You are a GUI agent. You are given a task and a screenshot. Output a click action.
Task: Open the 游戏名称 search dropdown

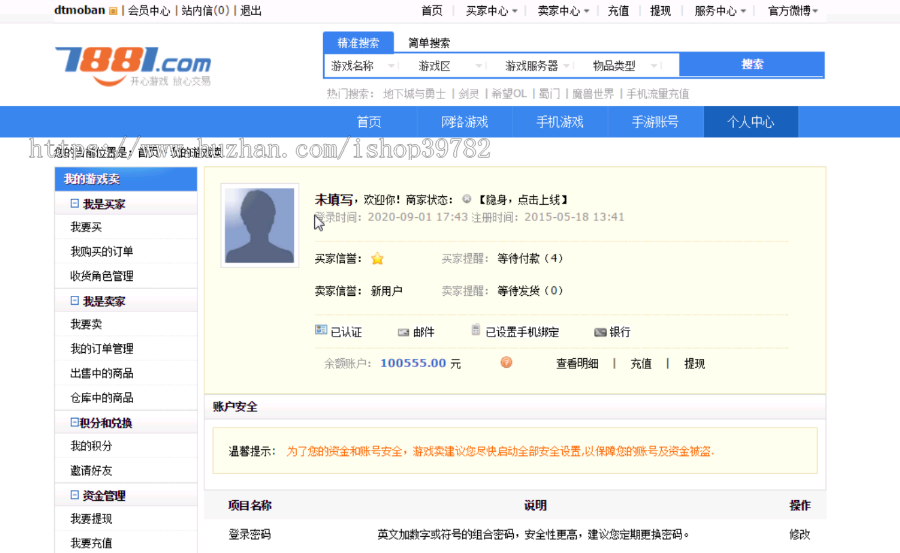(364, 66)
